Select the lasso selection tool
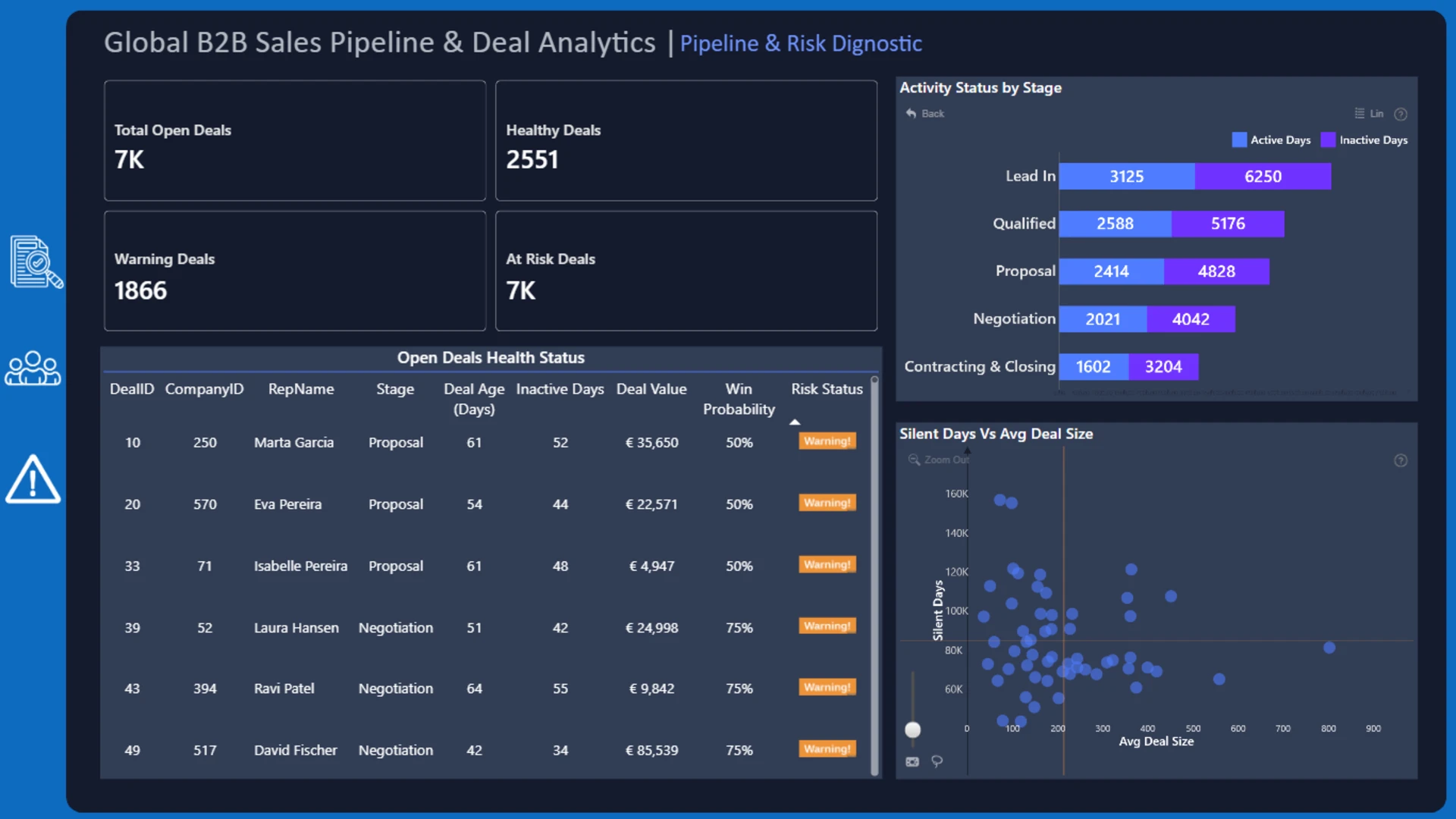Viewport: 1456px width, 819px height. pyautogui.click(x=937, y=761)
